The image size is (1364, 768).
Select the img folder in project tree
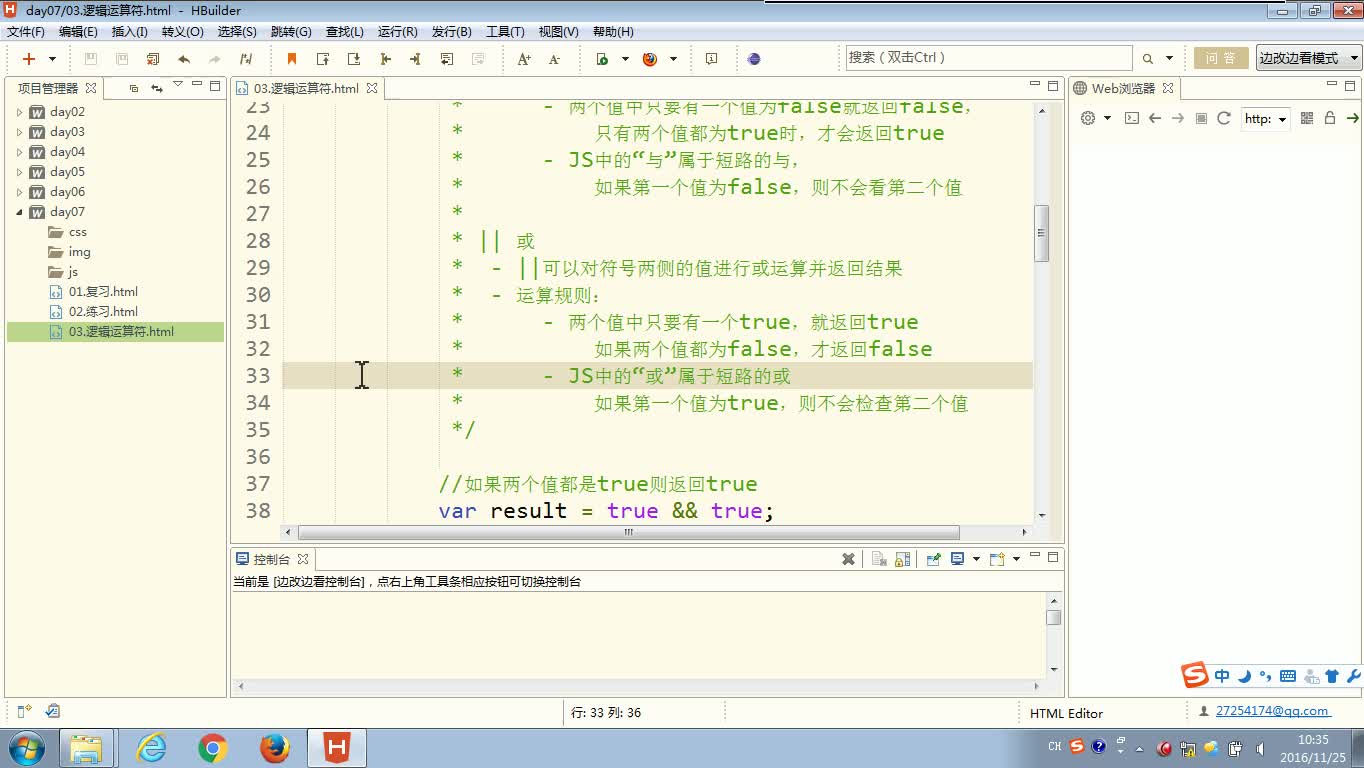pyautogui.click(x=79, y=252)
